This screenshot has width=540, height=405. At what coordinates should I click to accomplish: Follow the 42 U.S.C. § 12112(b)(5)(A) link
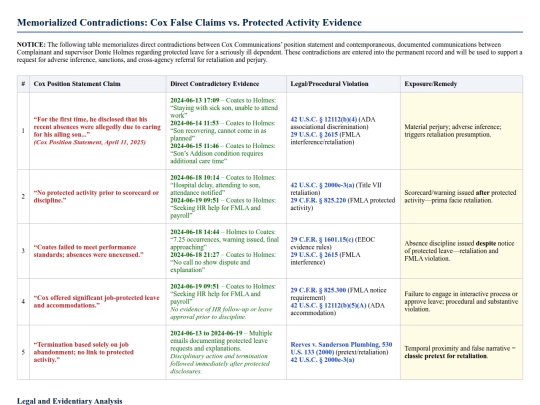point(328,305)
